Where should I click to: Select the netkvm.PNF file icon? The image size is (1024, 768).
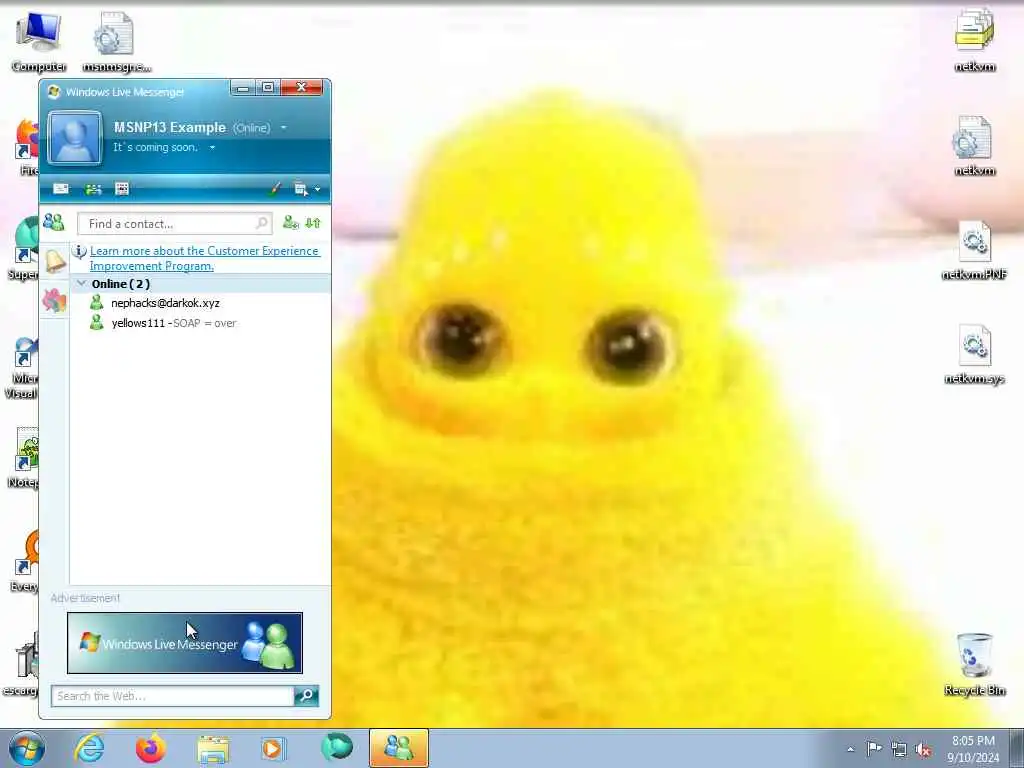[x=974, y=250]
